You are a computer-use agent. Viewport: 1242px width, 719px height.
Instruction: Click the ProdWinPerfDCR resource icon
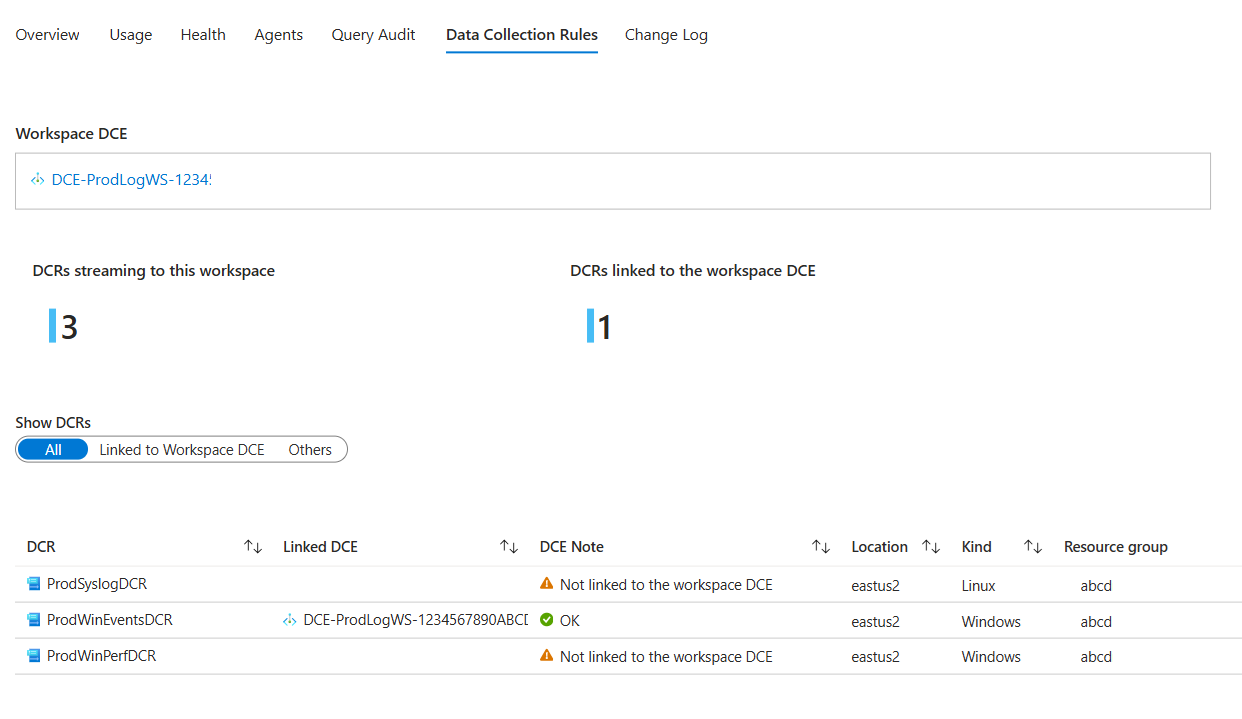click(x=34, y=656)
